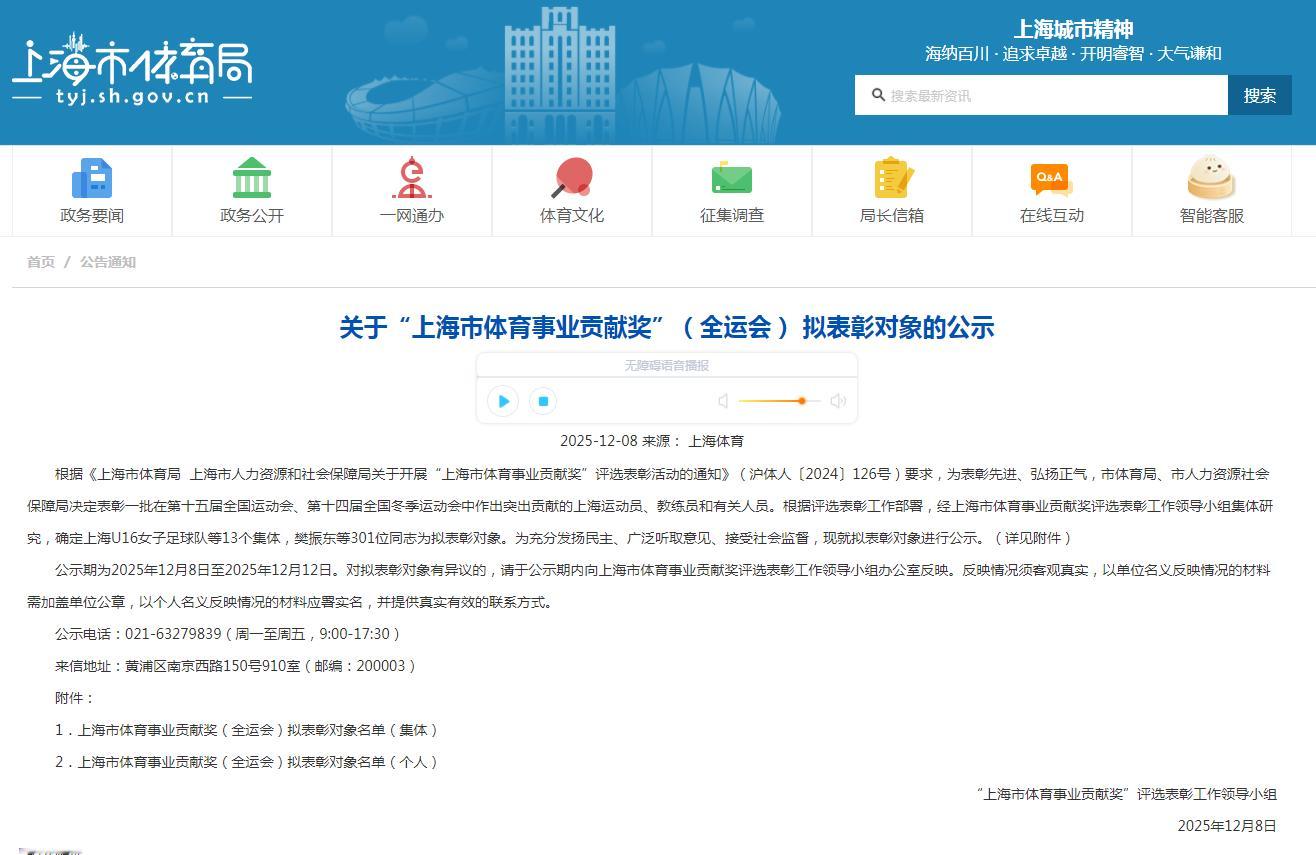Image resolution: width=1316 pixels, height=855 pixels.
Task: Click the magnifier icon in search box
Action: pyautogui.click(x=878, y=95)
